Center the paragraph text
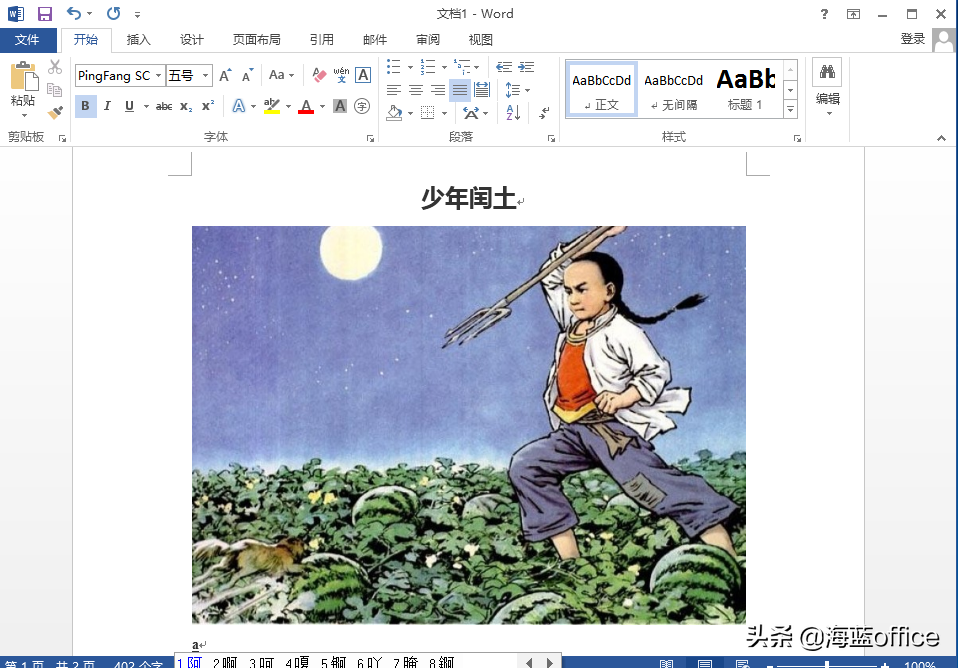The height and width of the screenshot is (668, 958). 416,90
